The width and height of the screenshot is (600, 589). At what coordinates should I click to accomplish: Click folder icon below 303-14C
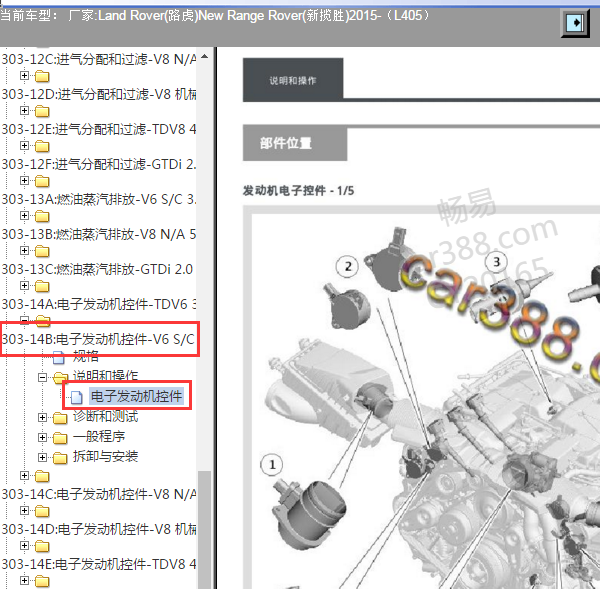[x=42, y=511]
